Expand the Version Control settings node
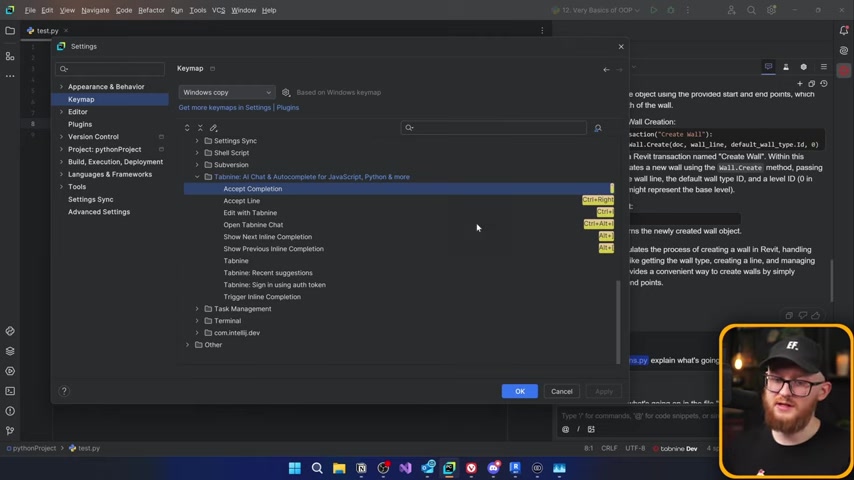This screenshot has width=854, height=480. pos(61,137)
